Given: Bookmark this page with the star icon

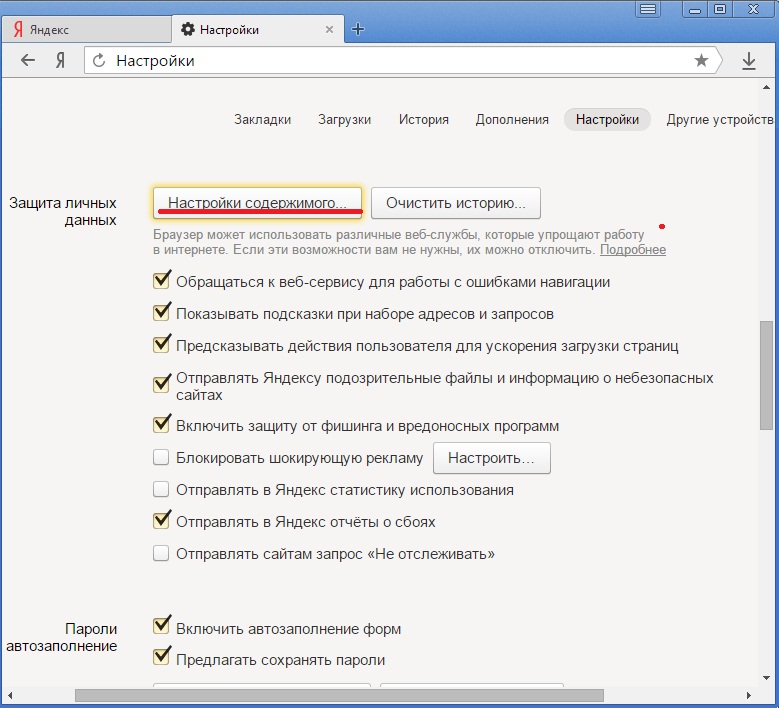Looking at the screenshot, I should coord(701,61).
